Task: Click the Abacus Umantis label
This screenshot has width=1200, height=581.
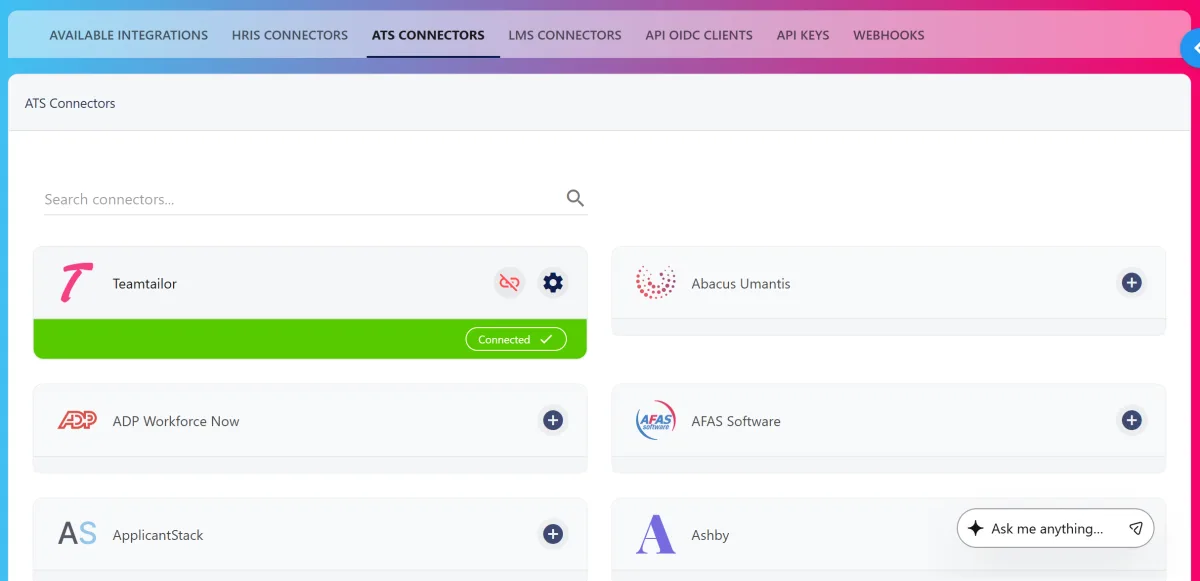Action: click(x=741, y=284)
